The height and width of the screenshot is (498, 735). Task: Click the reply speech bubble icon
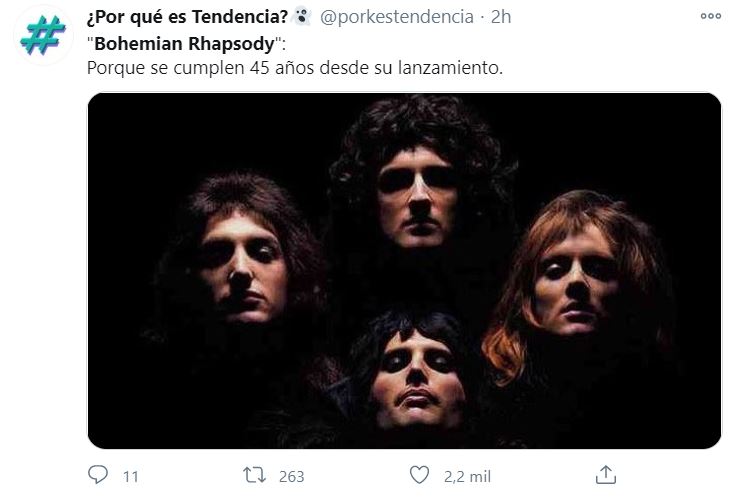click(98, 475)
